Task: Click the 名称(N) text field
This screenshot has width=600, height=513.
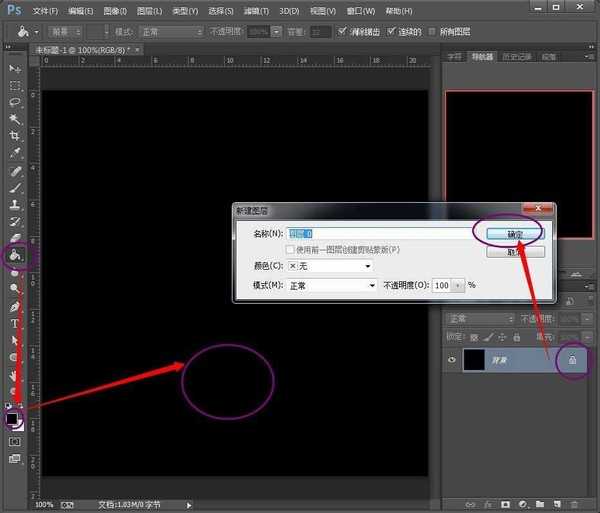Action: (380, 232)
